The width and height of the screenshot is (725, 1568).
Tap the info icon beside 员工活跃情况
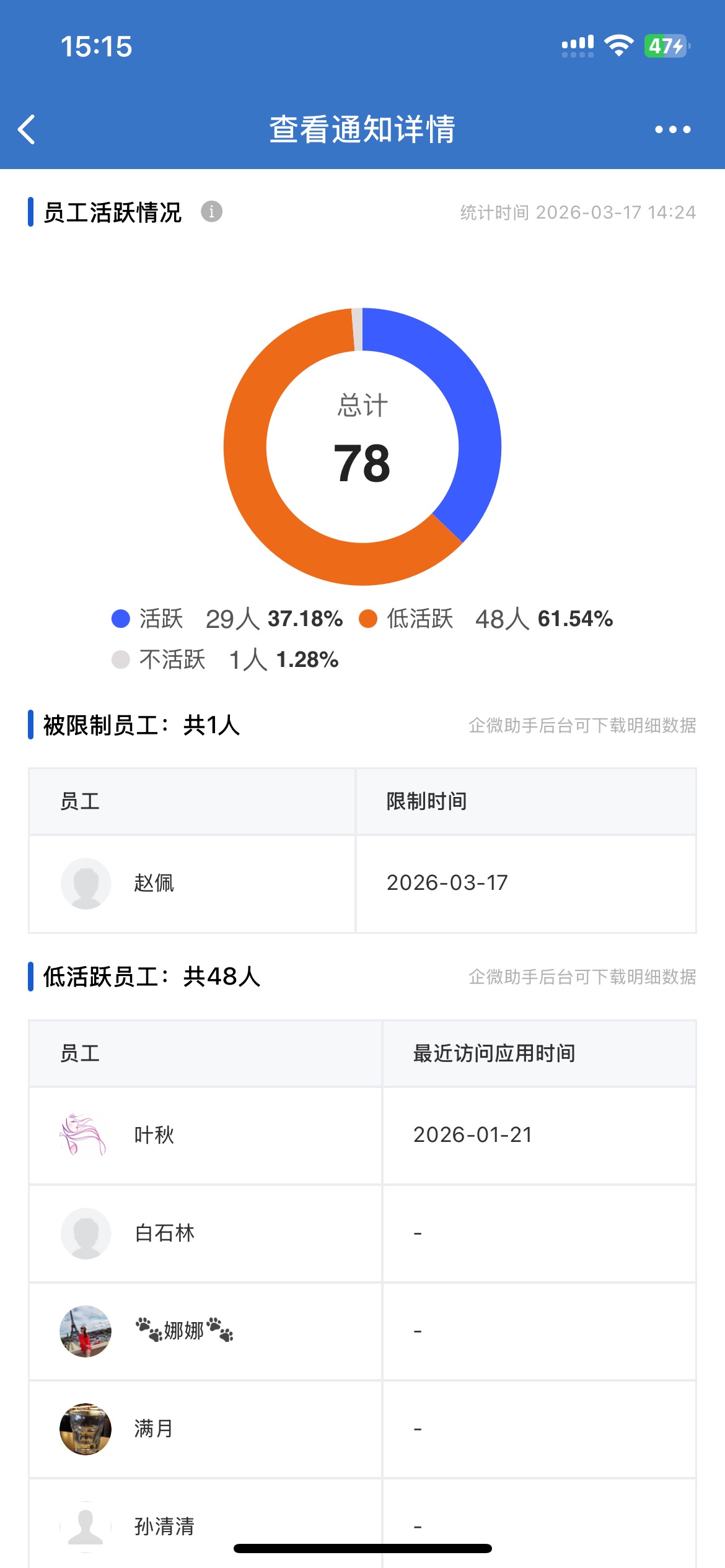(x=211, y=212)
